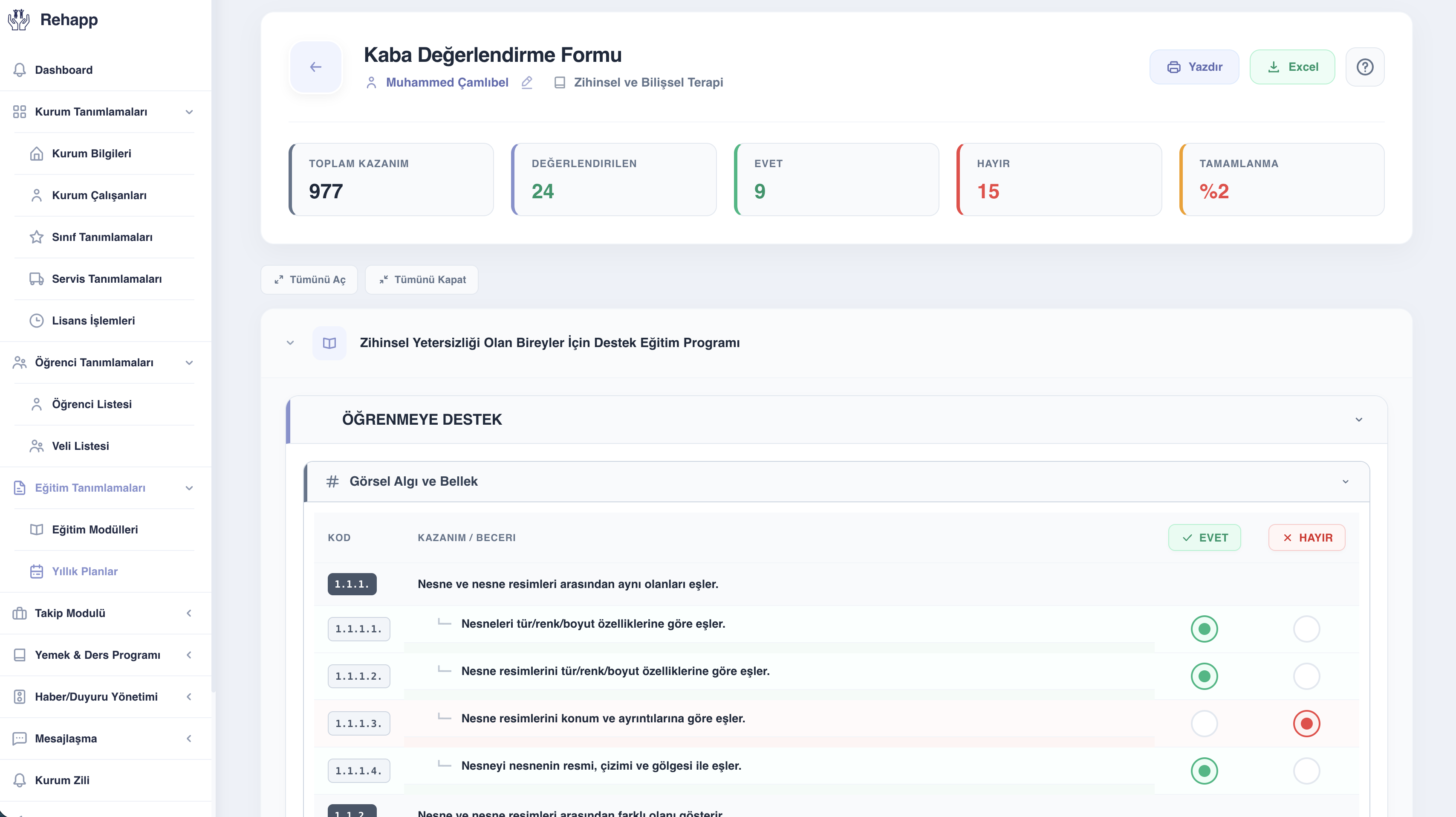Select HAYIR for row 1.1.1.3.

(1306, 724)
